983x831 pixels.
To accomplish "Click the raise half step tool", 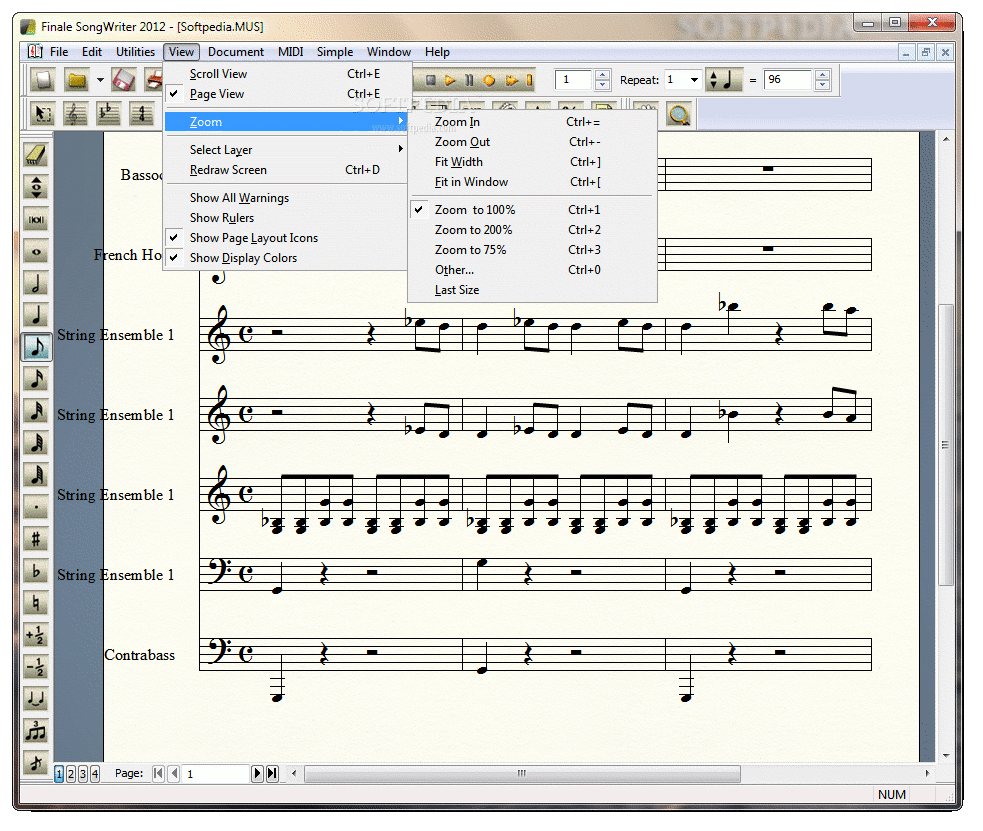I will pyautogui.click(x=36, y=635).
